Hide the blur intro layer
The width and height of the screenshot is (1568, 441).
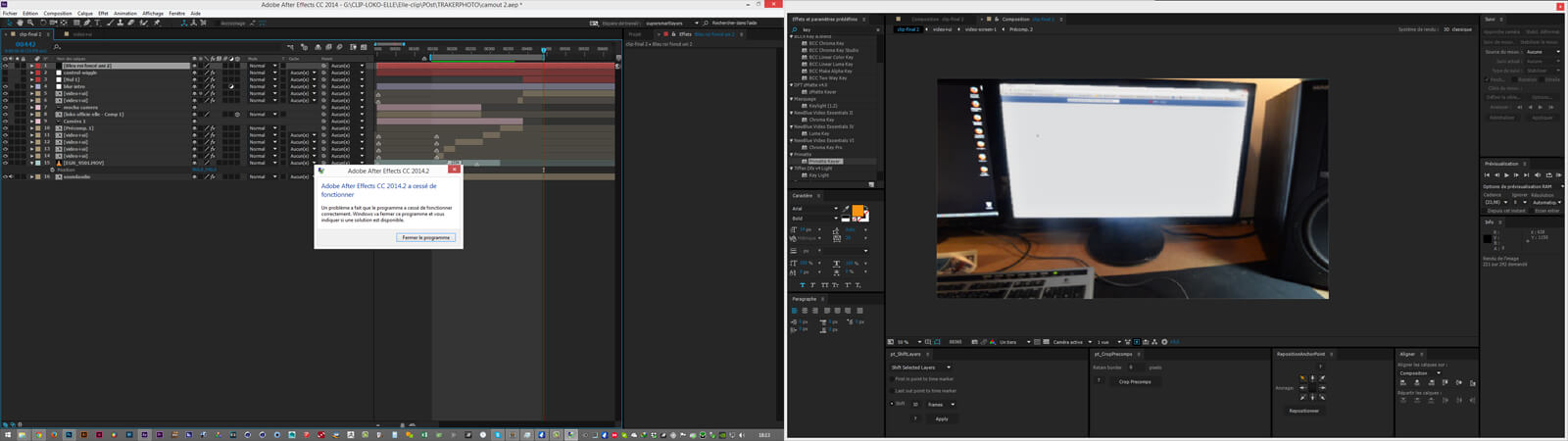point(5,86)
